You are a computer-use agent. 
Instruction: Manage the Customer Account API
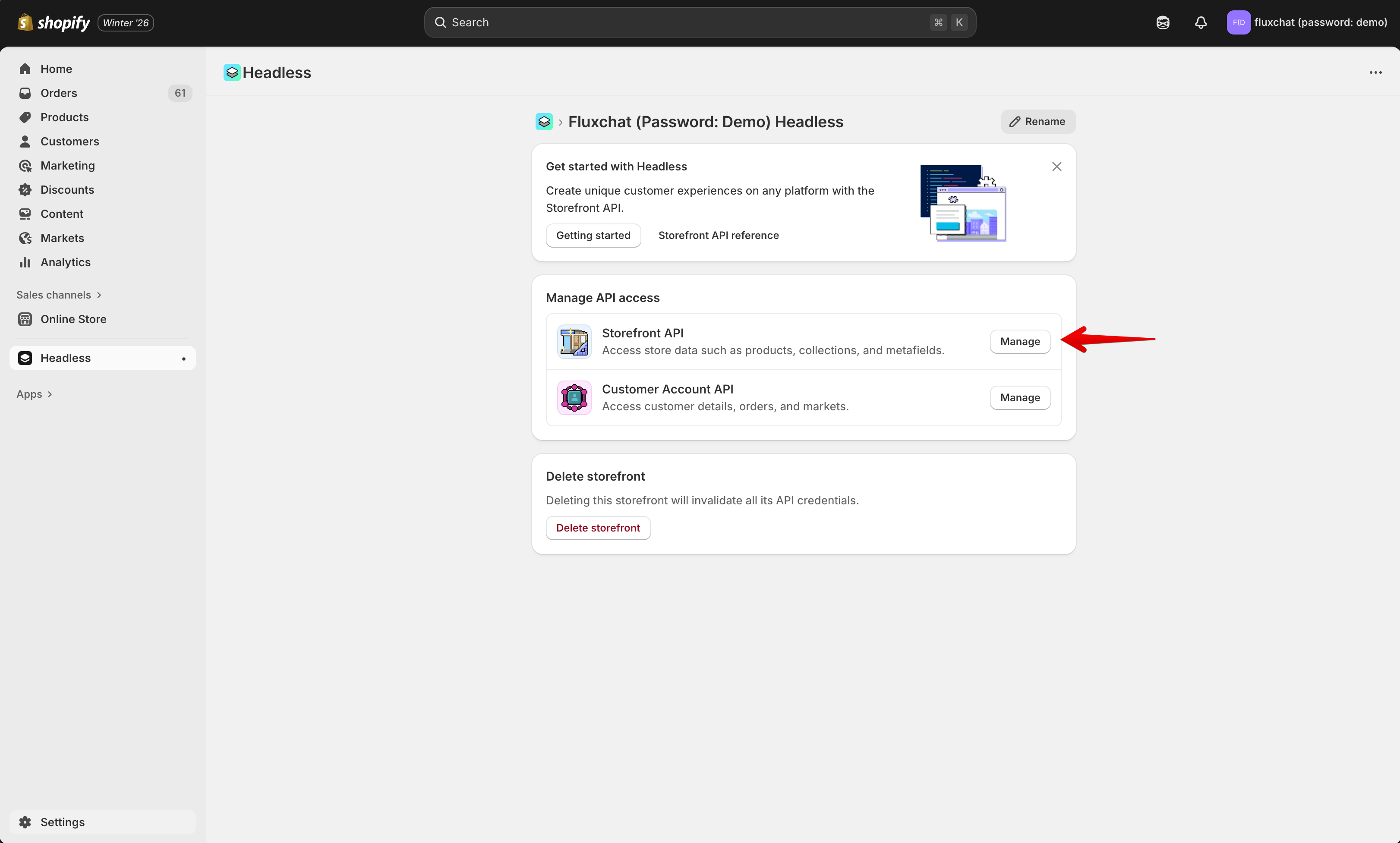coord(1019,398)
